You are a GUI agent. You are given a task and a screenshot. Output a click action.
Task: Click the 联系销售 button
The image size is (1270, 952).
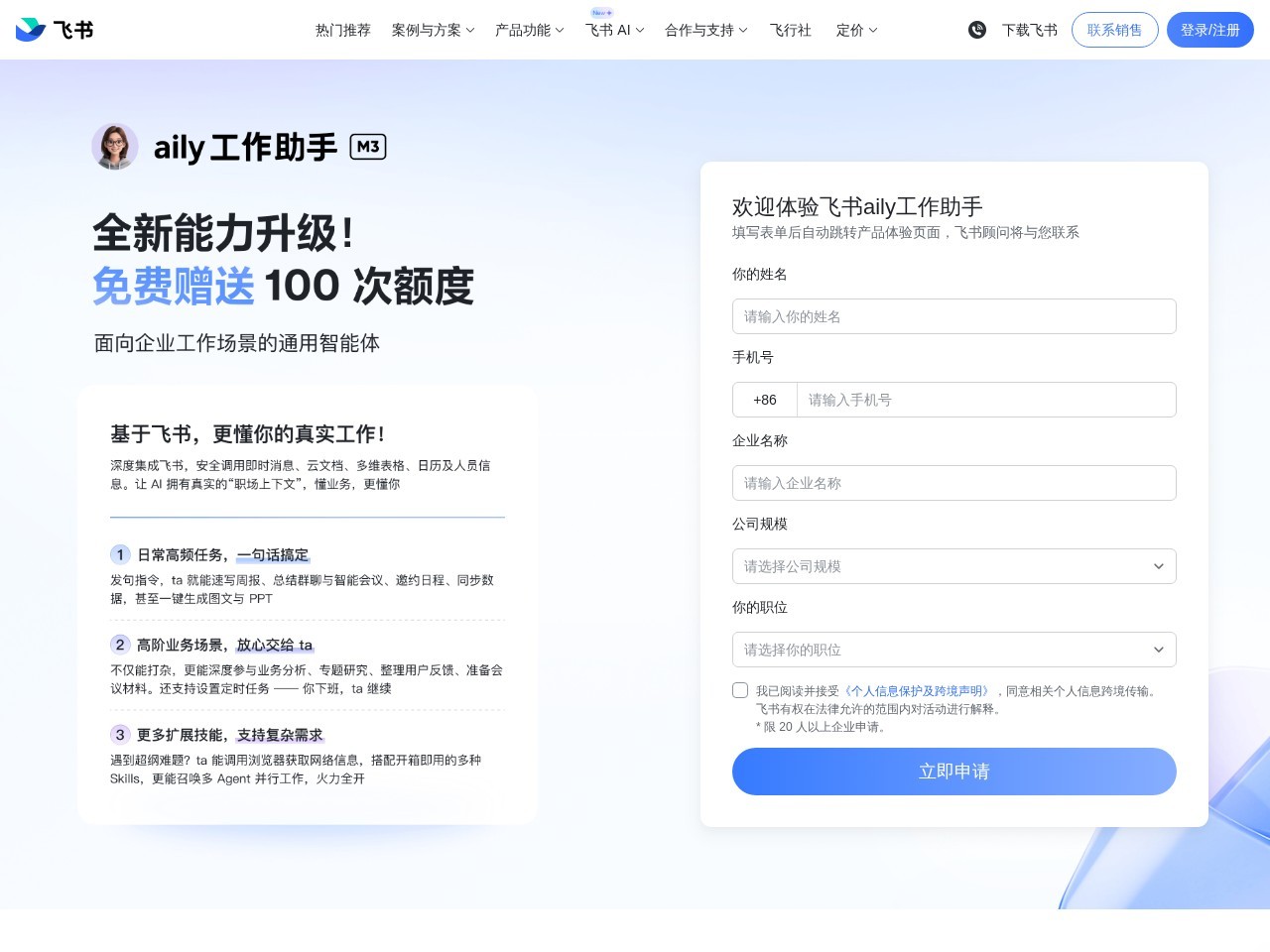[x=1115, y=30]
